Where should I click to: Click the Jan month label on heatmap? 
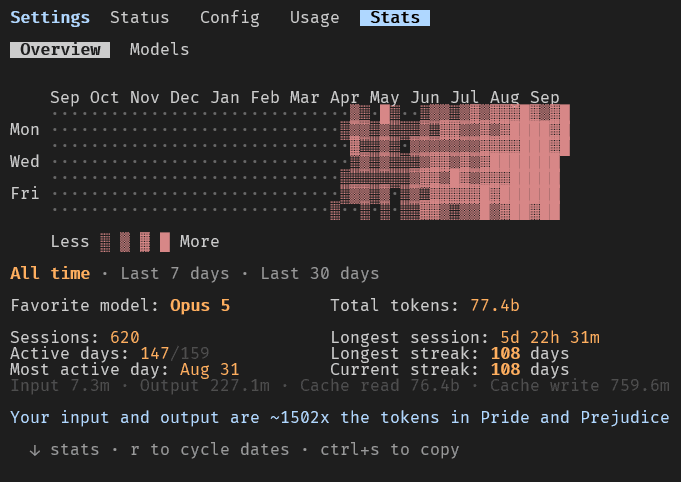[x=225, y=98]
